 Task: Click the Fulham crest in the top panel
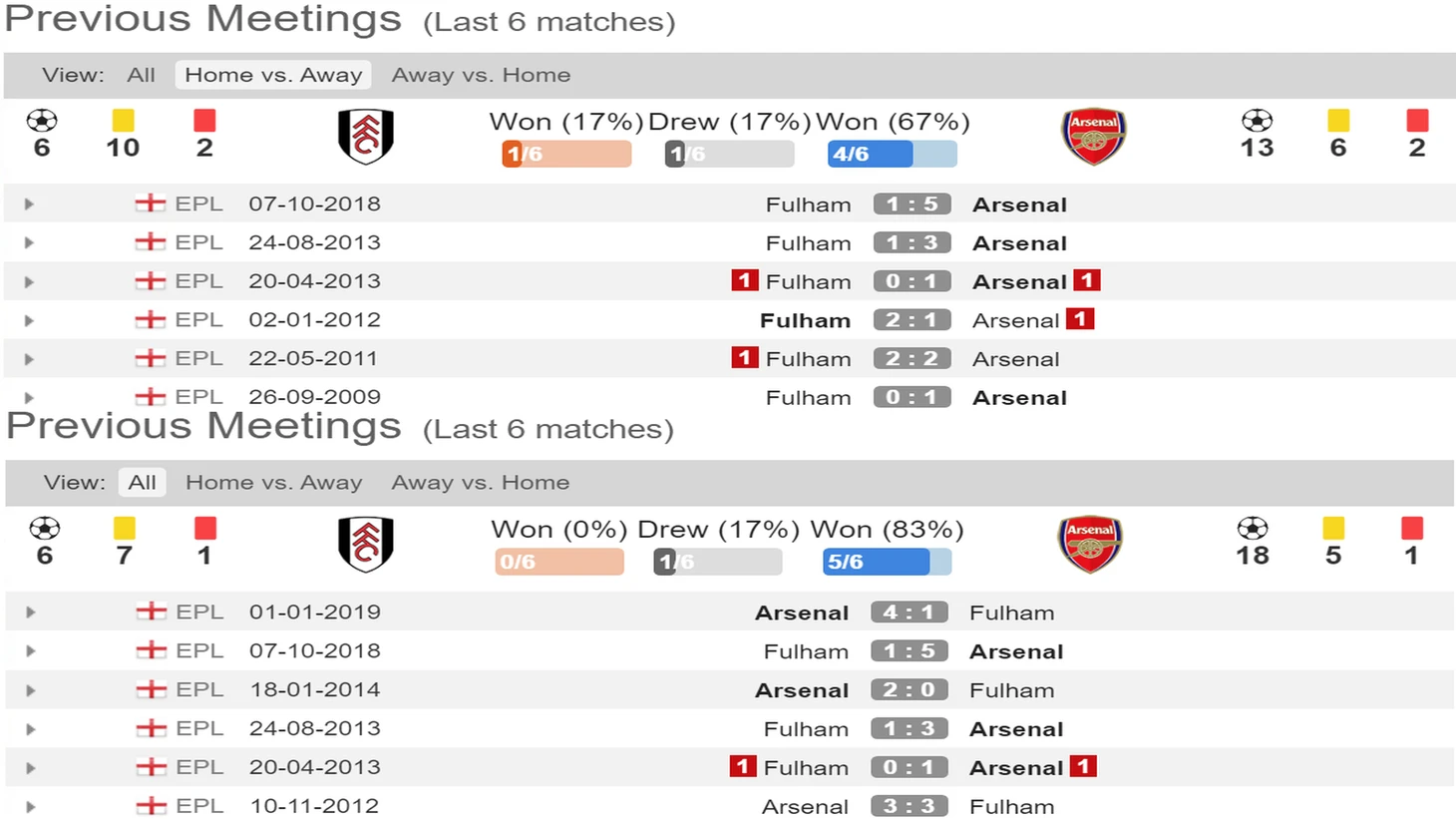coord(365,137)
